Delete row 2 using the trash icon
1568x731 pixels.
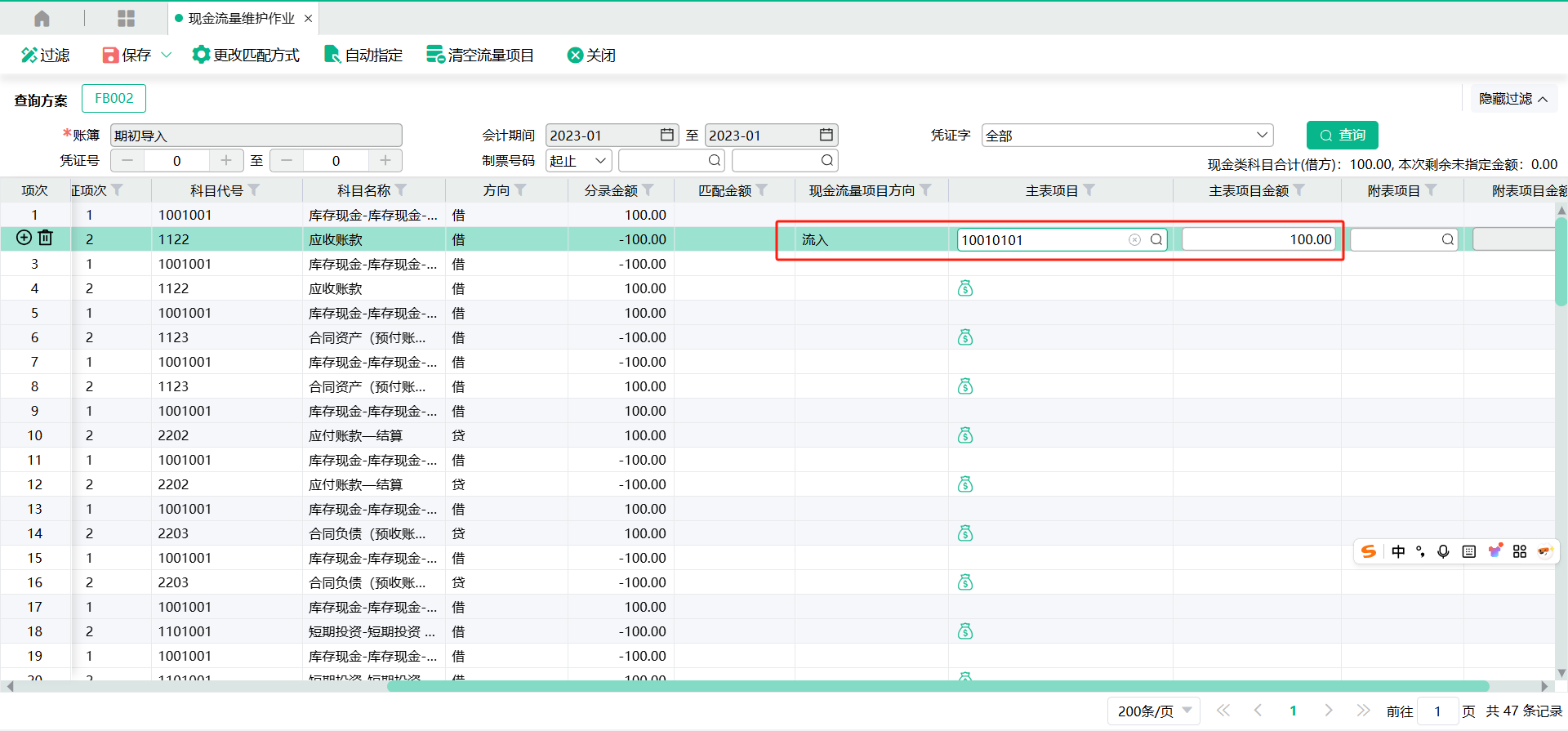[46, 238]
